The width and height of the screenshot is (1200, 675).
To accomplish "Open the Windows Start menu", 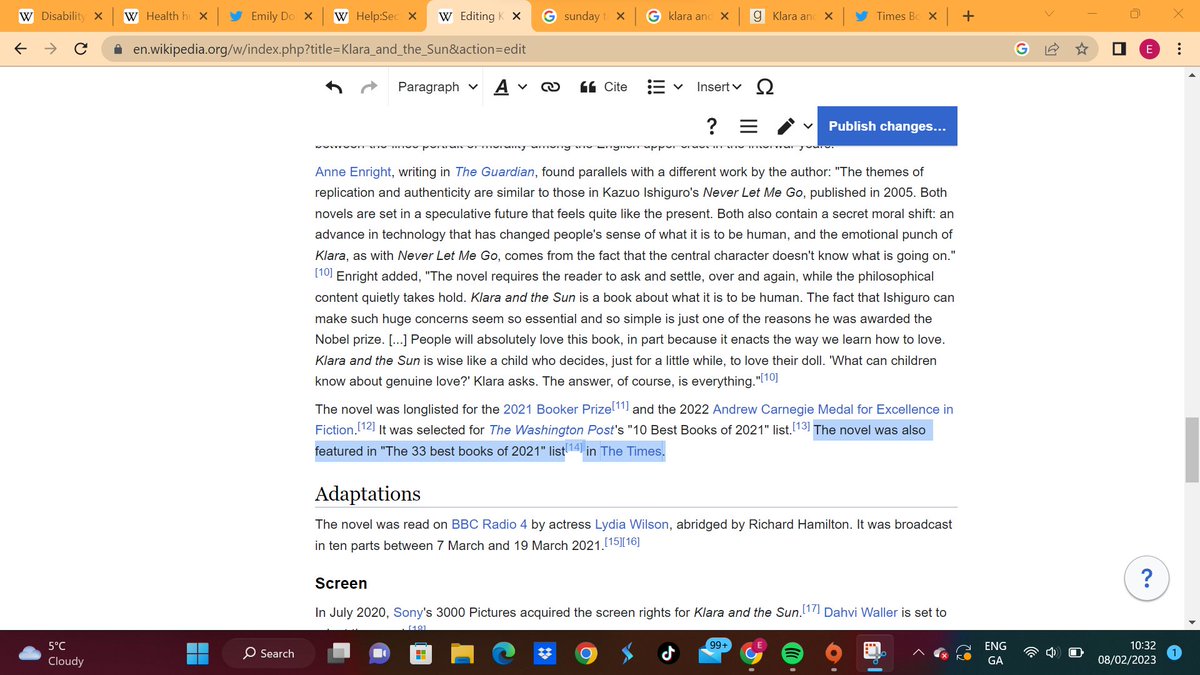I will click(198, 653).
